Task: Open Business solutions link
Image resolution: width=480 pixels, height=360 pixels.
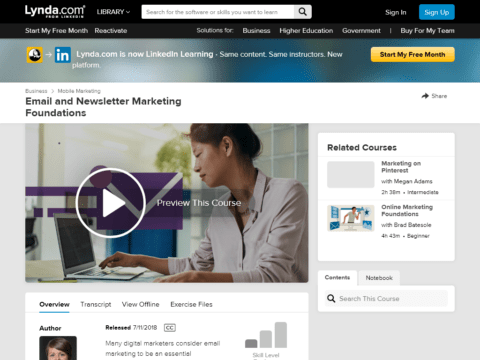Action: pos(256,31)
